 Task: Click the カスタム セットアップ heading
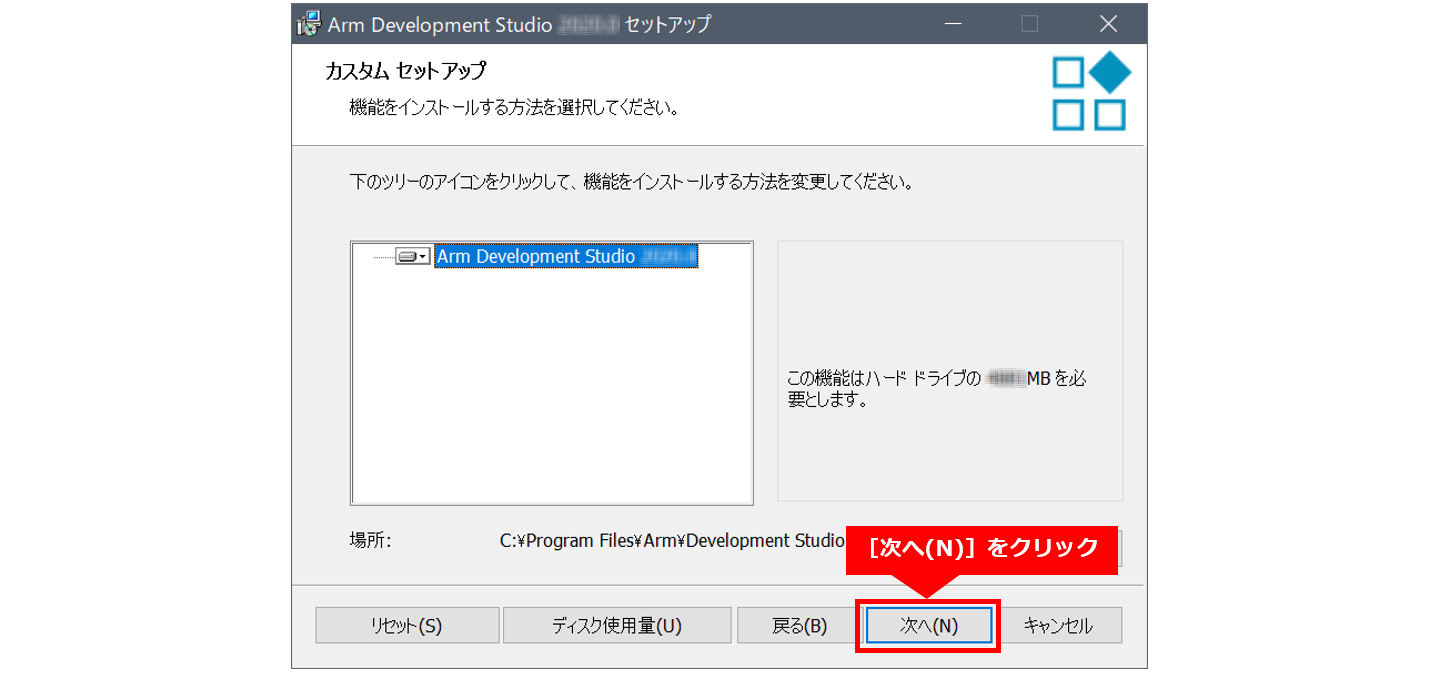click(405, 71)
